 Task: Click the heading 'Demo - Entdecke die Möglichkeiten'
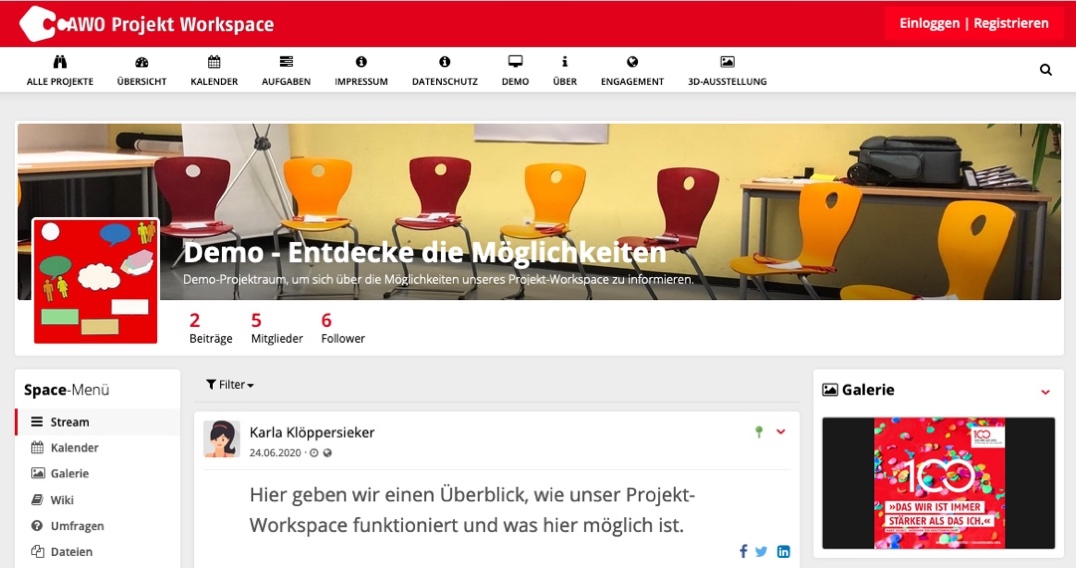[x=425, y=252]
